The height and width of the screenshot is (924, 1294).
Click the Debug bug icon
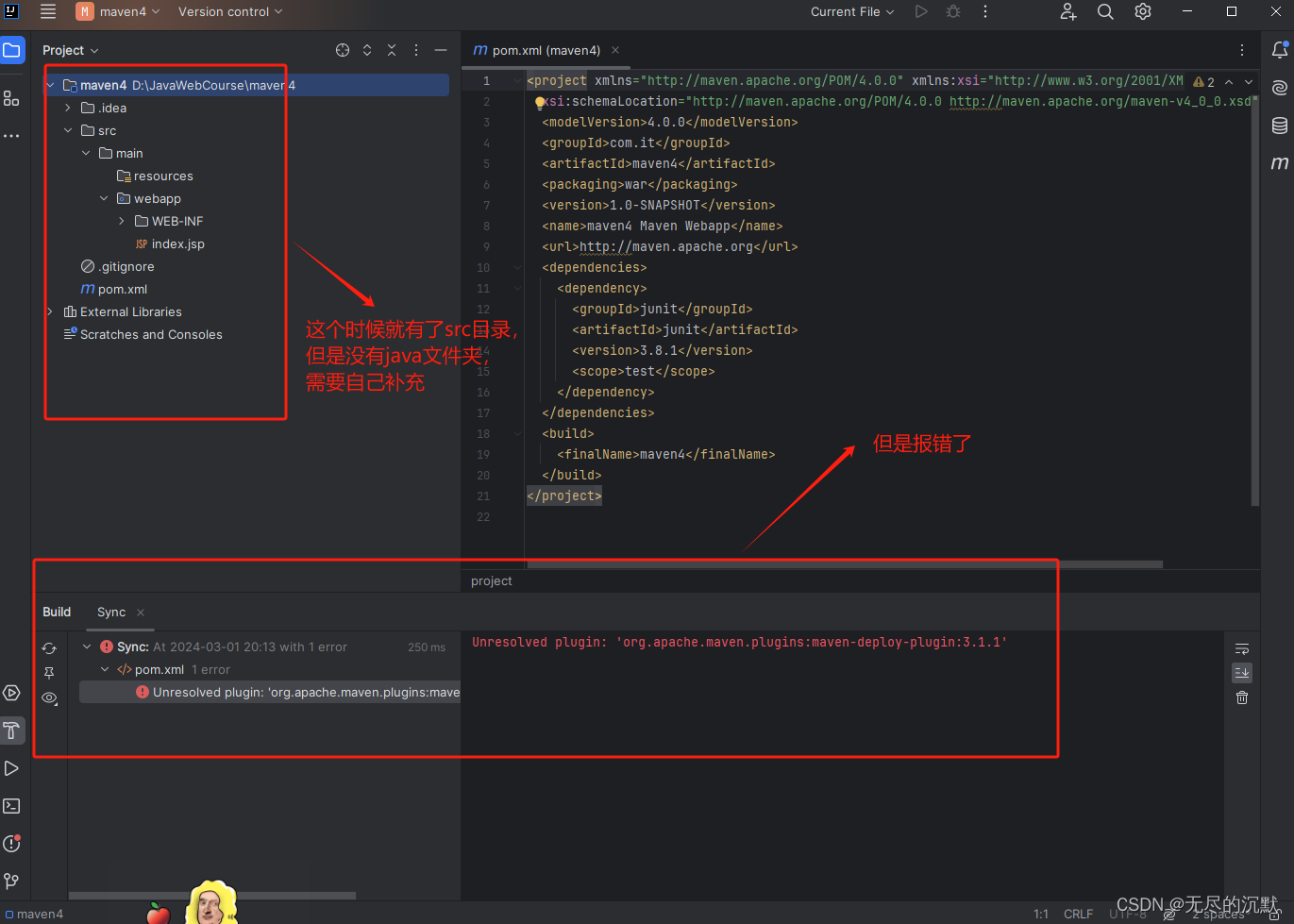953,11
